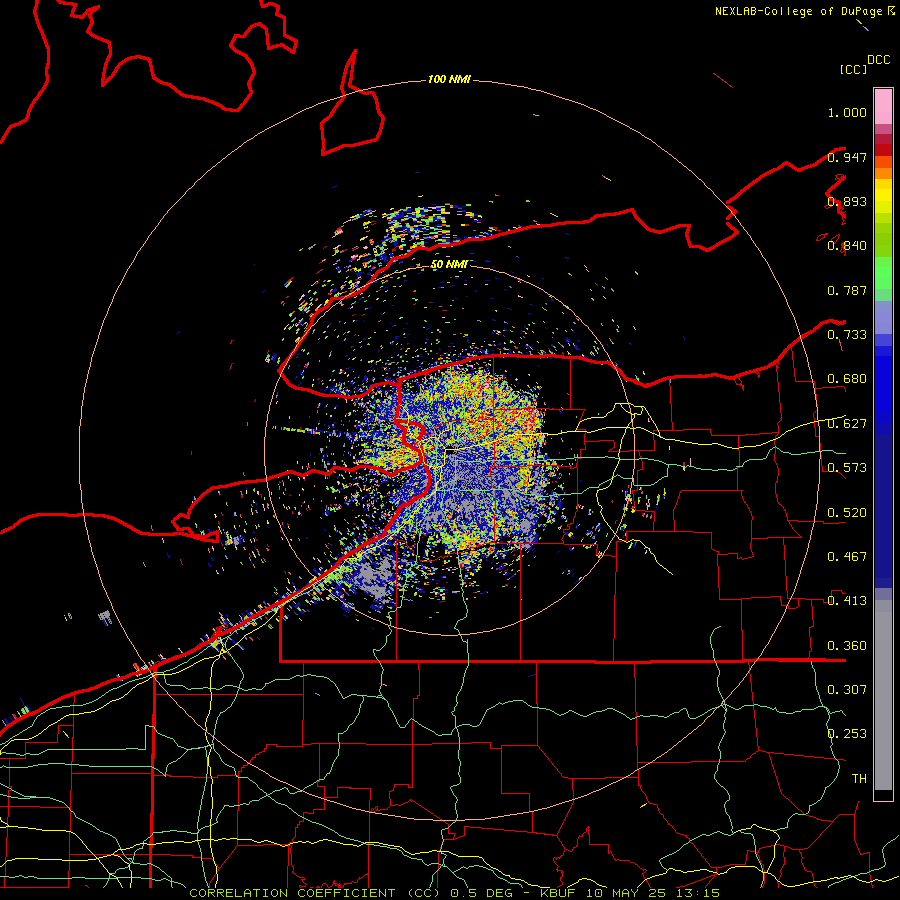Click the KBUF station identifier
Viewport: 900px width, 900px height.
pos(558,893)
